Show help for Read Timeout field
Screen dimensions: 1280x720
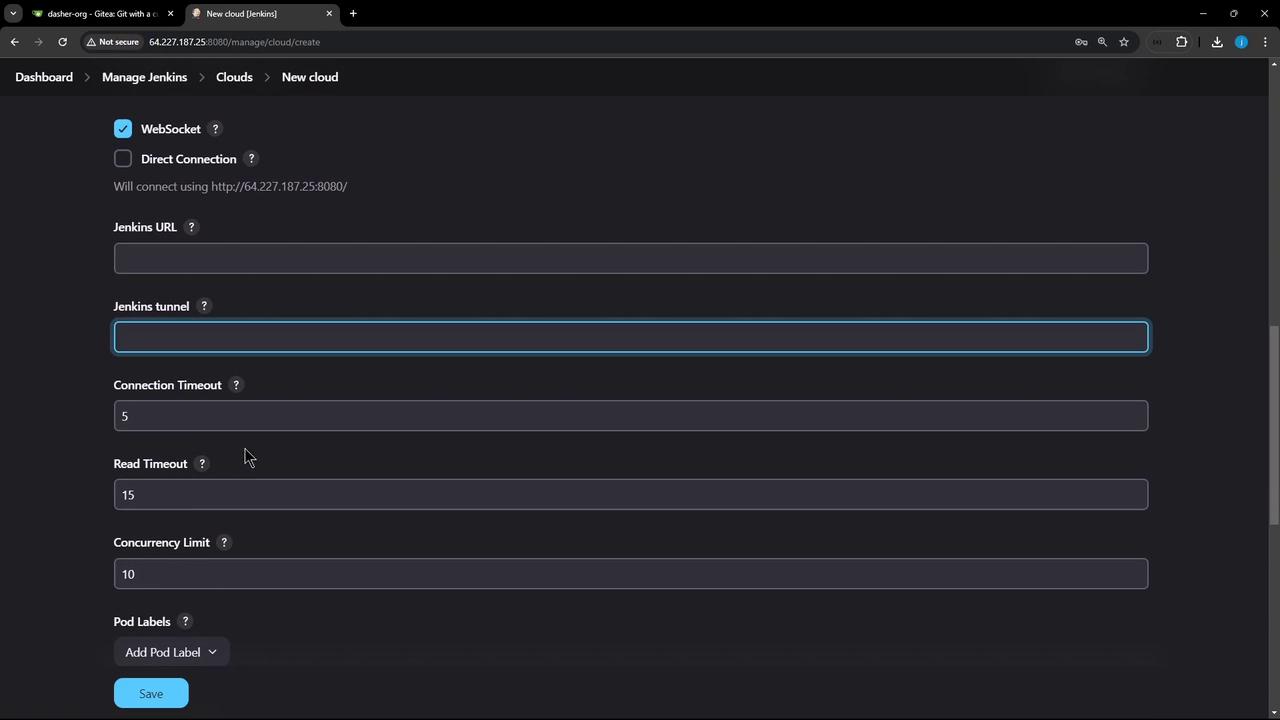(x=202, y=464)
